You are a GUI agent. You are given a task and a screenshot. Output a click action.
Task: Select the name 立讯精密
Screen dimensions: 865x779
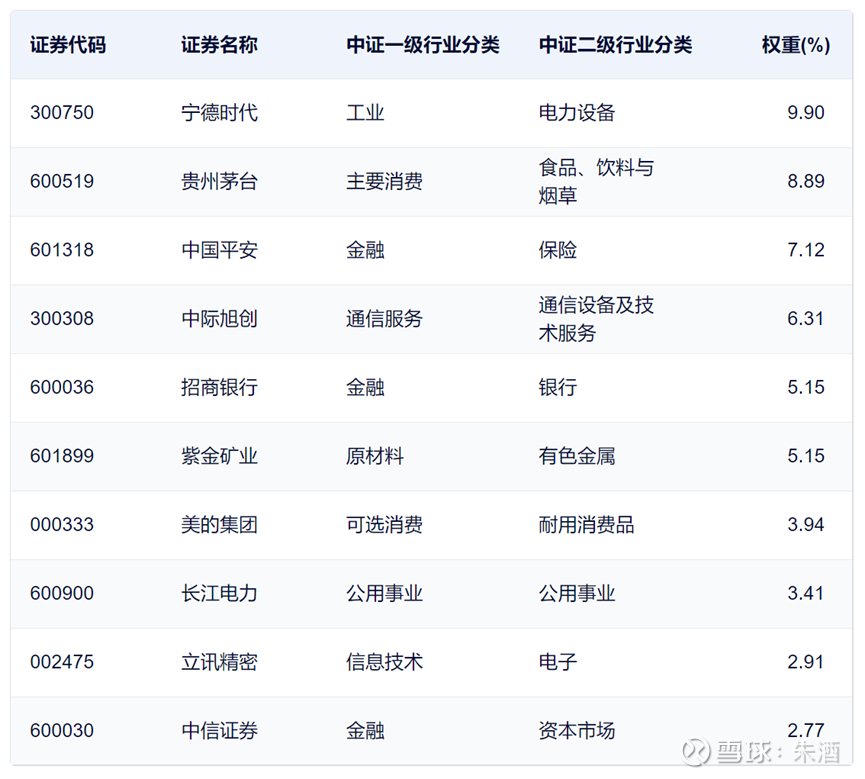coord(219,661)
